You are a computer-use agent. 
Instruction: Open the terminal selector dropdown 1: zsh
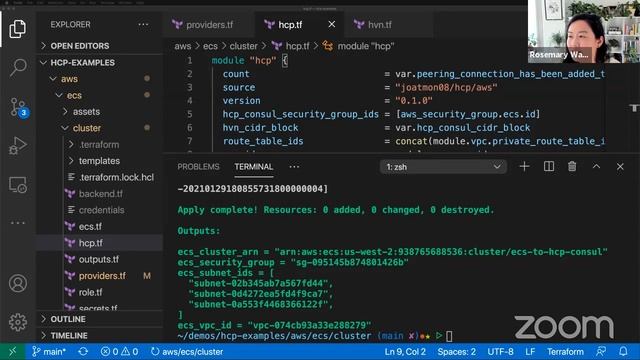443,167
